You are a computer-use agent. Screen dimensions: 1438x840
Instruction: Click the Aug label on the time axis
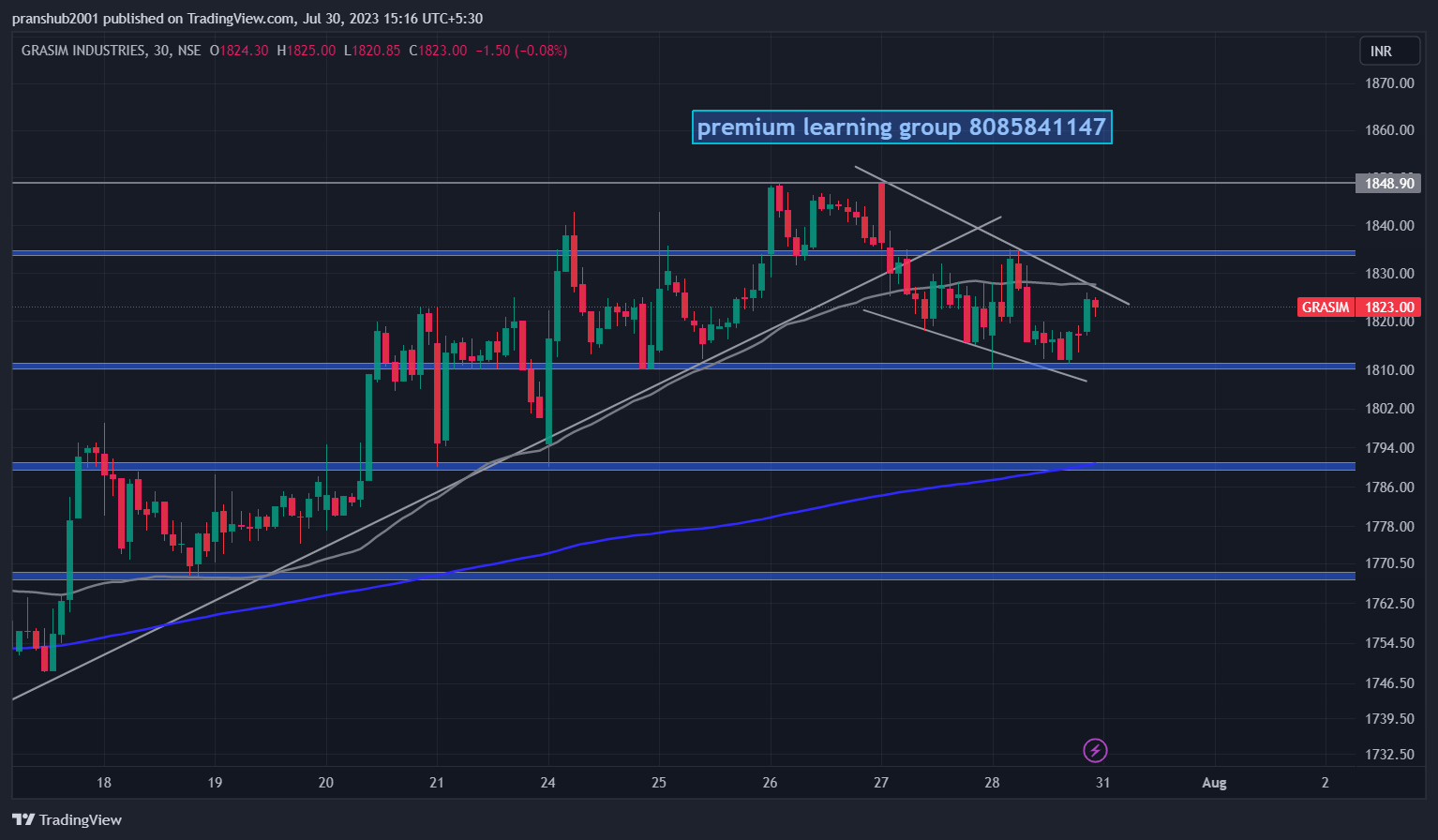tap(1214, 782)
